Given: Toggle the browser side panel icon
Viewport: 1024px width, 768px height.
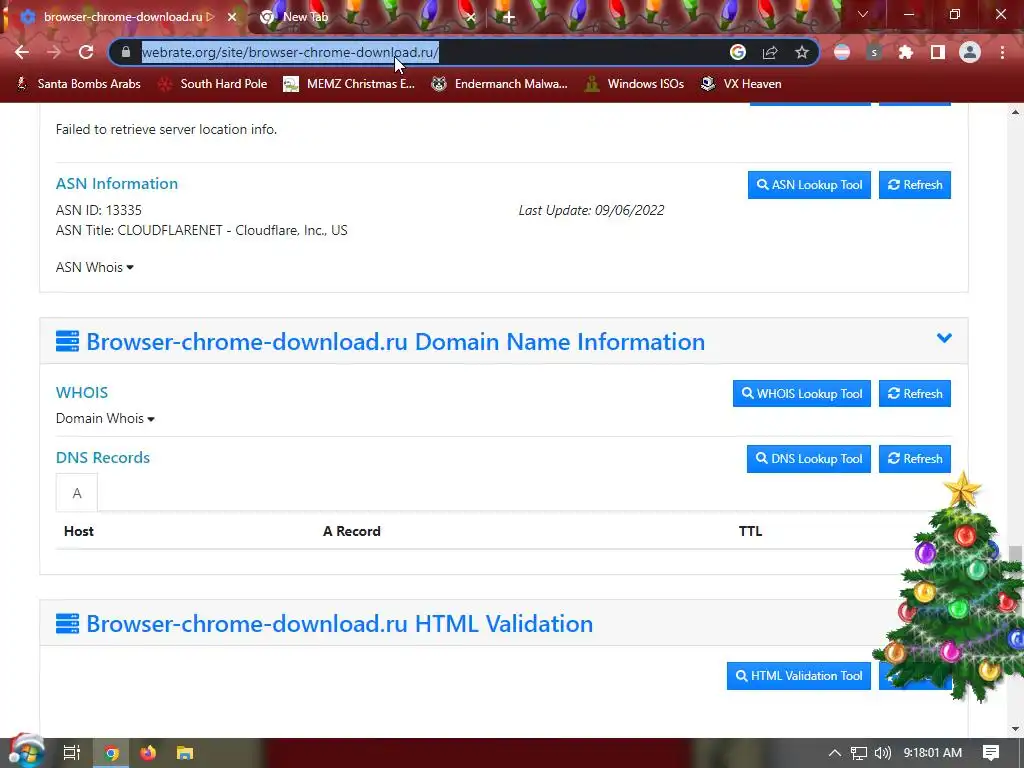Looking at the screenshot, I should click(938, 52).
